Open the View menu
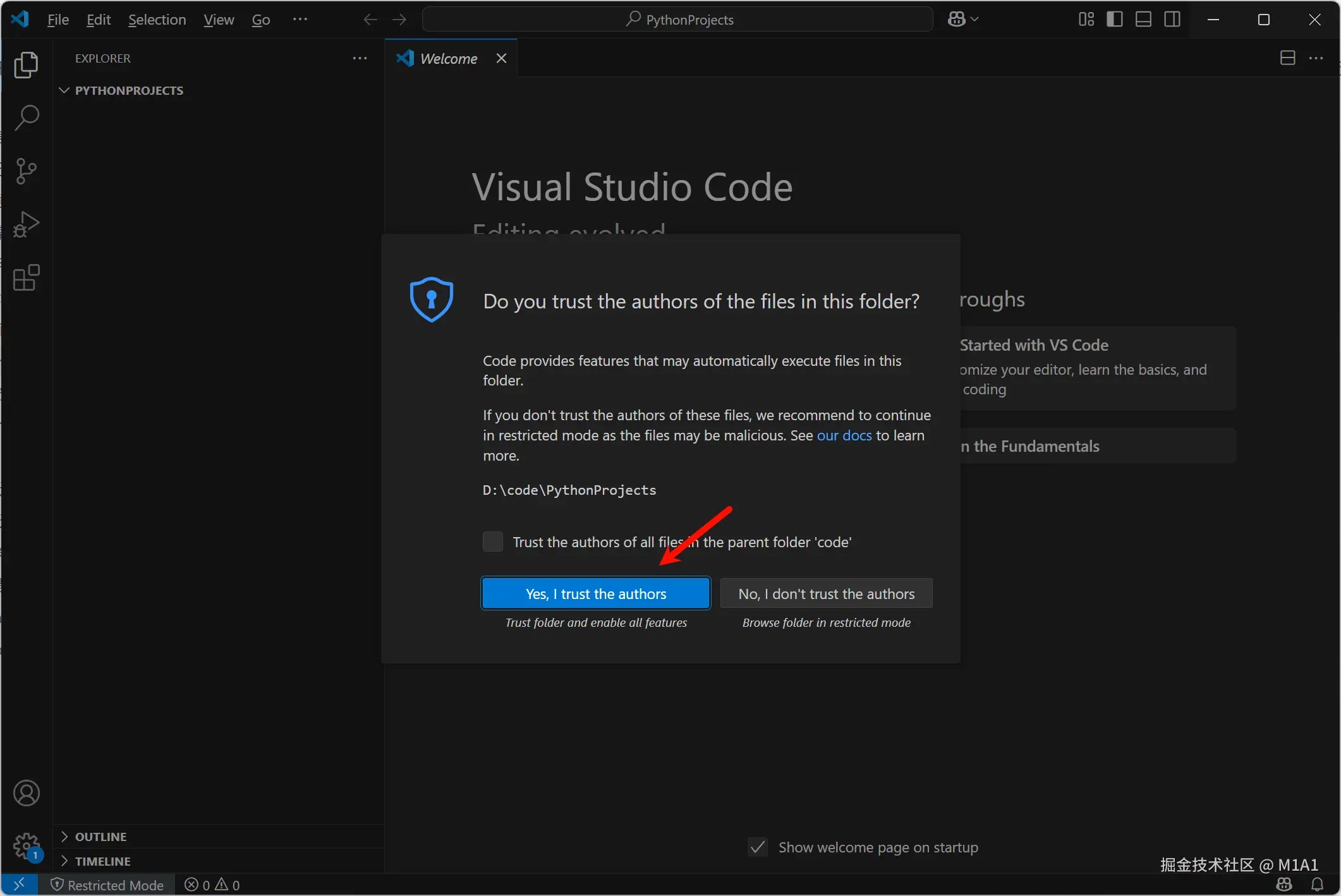 click(x=219, y=20)
